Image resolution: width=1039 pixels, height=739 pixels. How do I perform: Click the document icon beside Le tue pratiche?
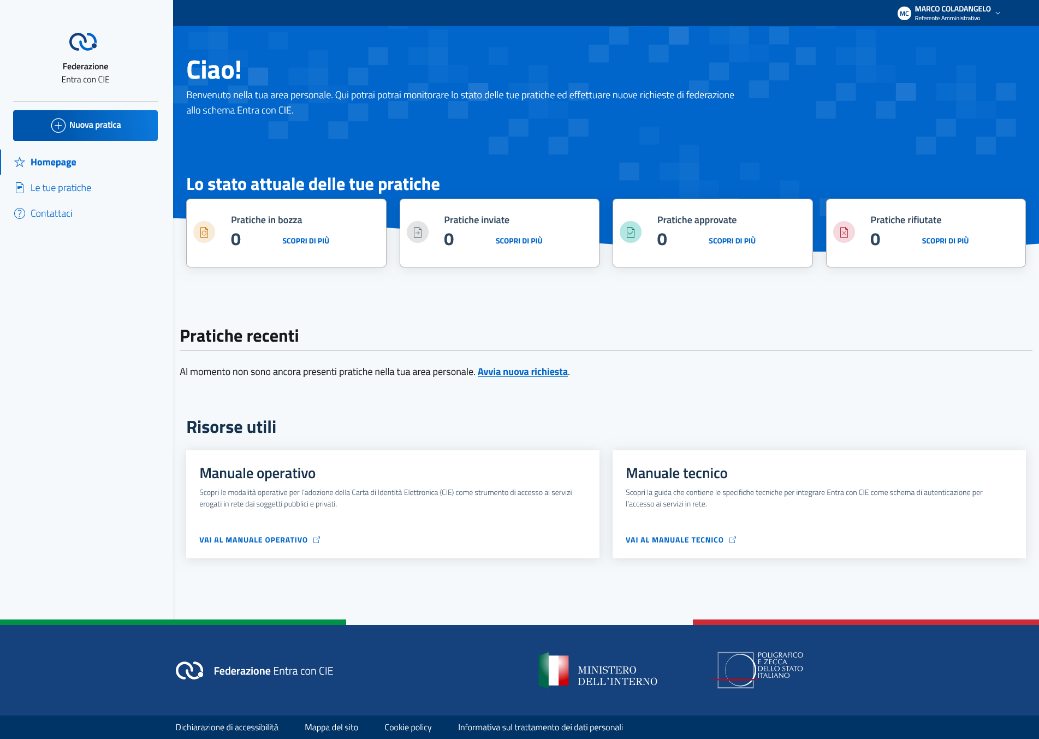click(20, 188)
